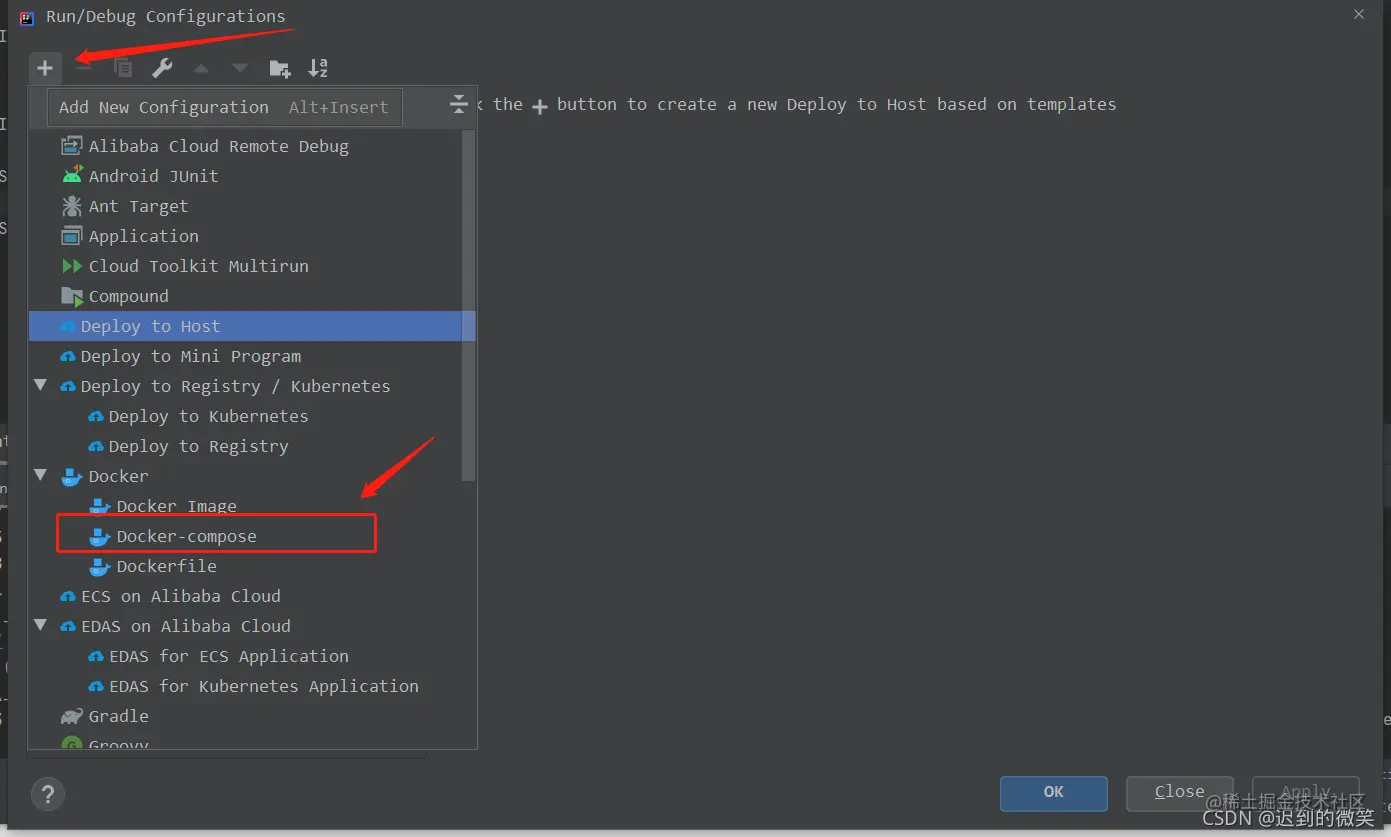Click the Ant Target spider icon

(x=72, y=206)
